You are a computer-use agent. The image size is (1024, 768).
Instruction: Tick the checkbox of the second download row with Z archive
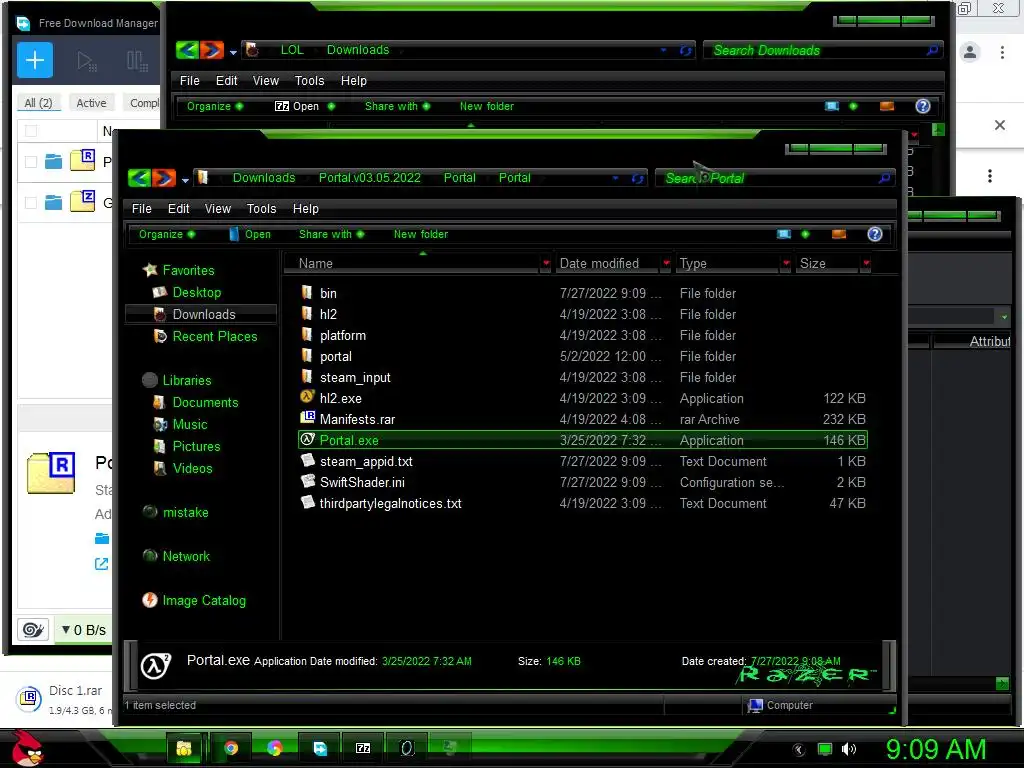[x=31, y=203]
